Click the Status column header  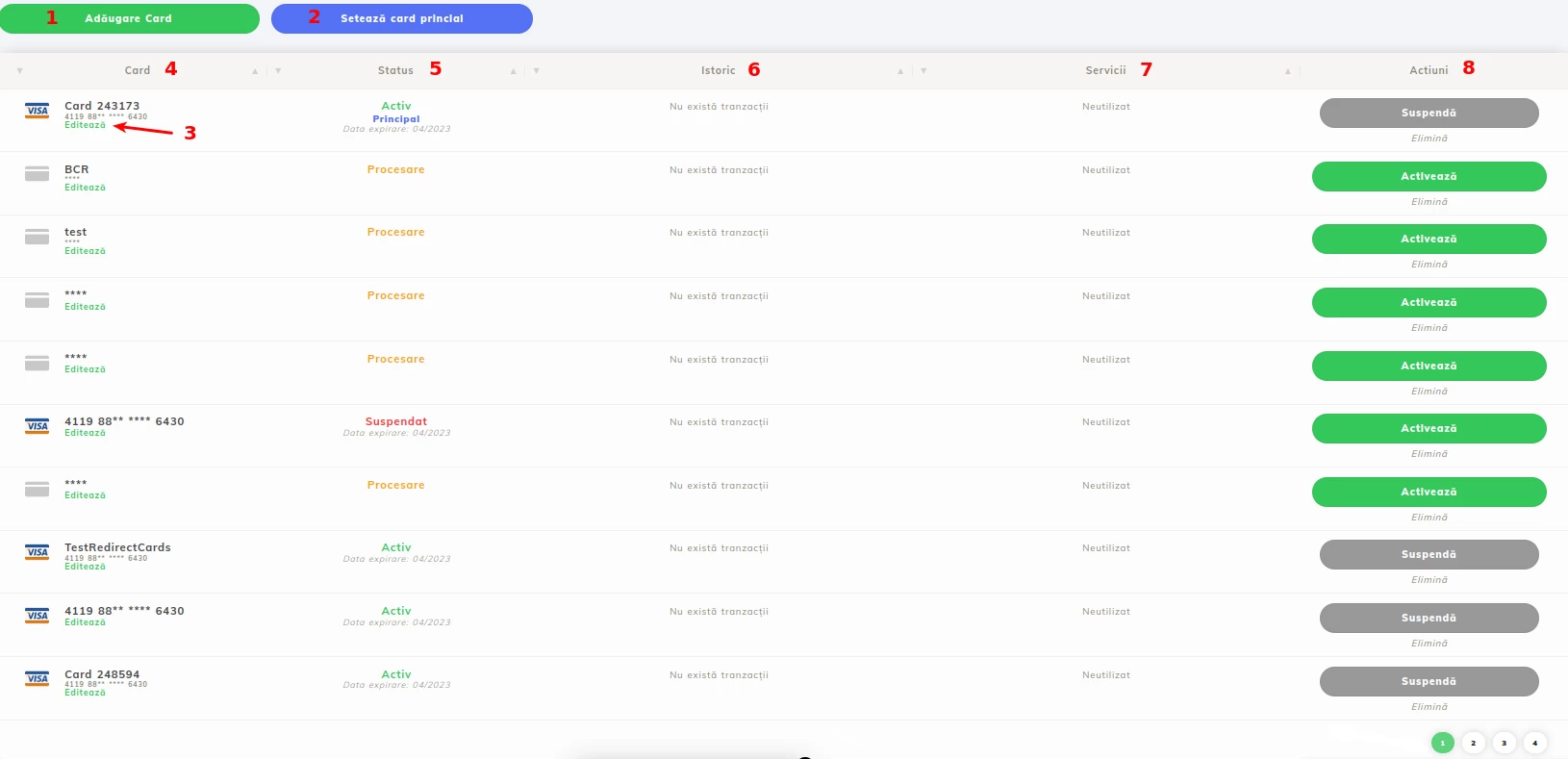pyautogui.click(x=395, y=70)
